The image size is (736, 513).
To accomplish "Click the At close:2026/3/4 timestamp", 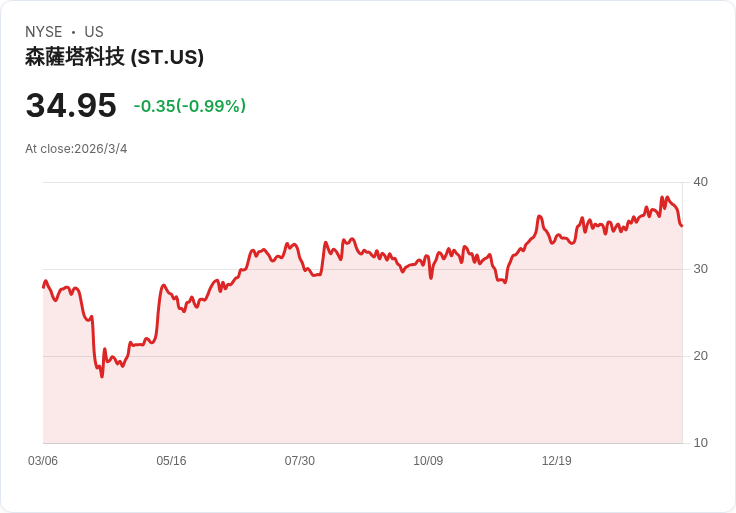I will coord(76,149).
